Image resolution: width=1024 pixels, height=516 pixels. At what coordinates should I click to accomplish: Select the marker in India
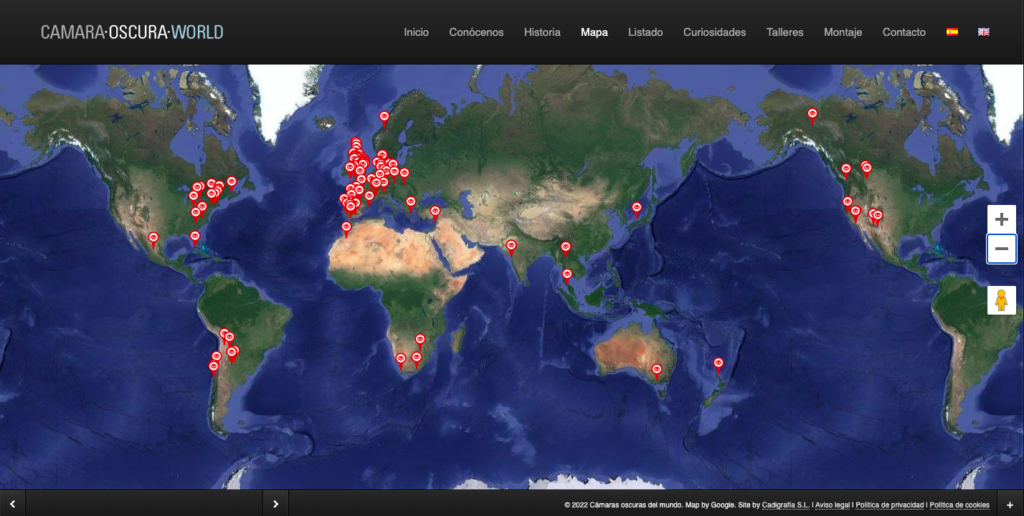pyautogui.click(x=511, y=246)
